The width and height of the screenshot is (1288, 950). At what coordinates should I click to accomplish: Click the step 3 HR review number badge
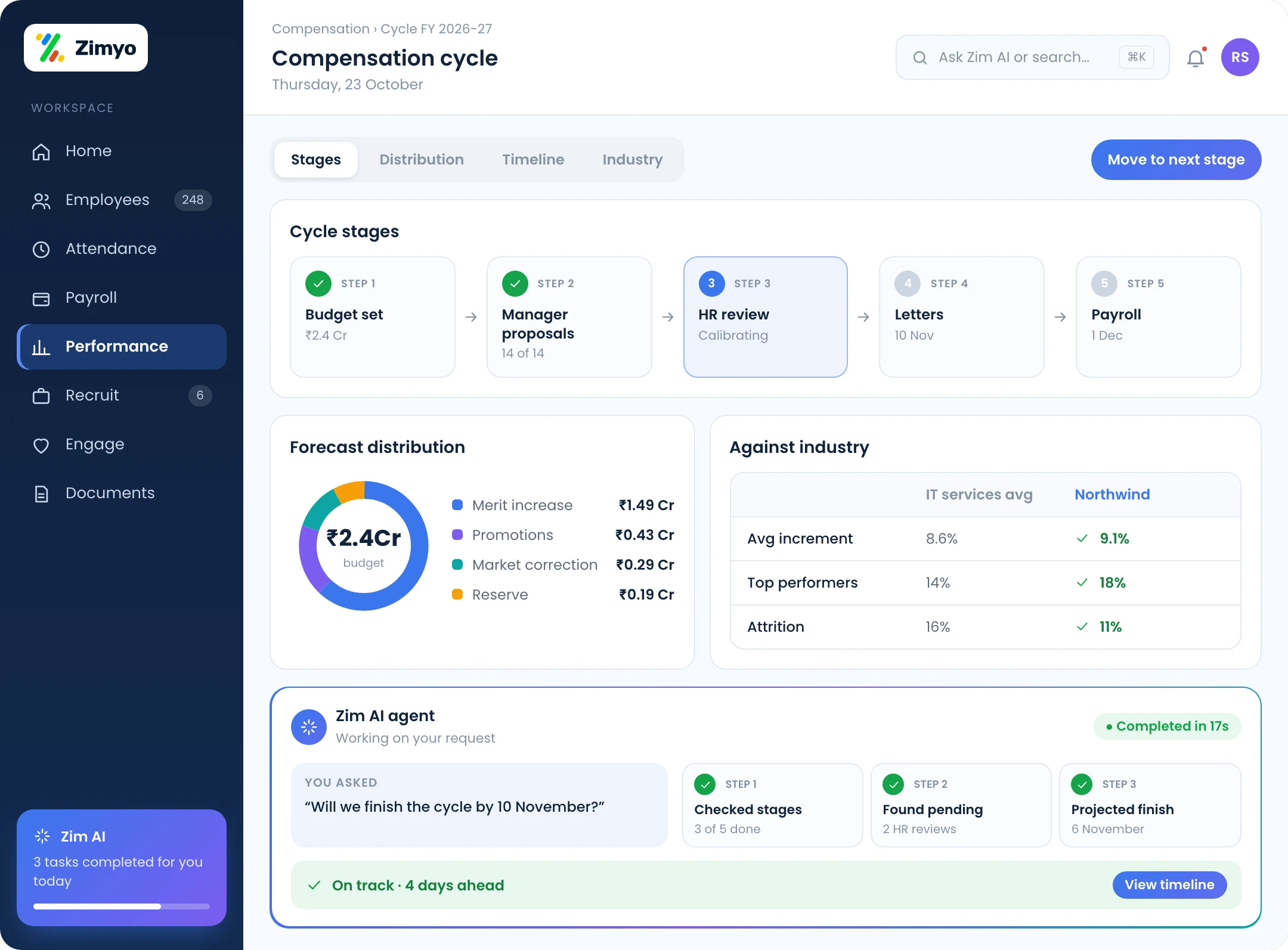(711, 284)
